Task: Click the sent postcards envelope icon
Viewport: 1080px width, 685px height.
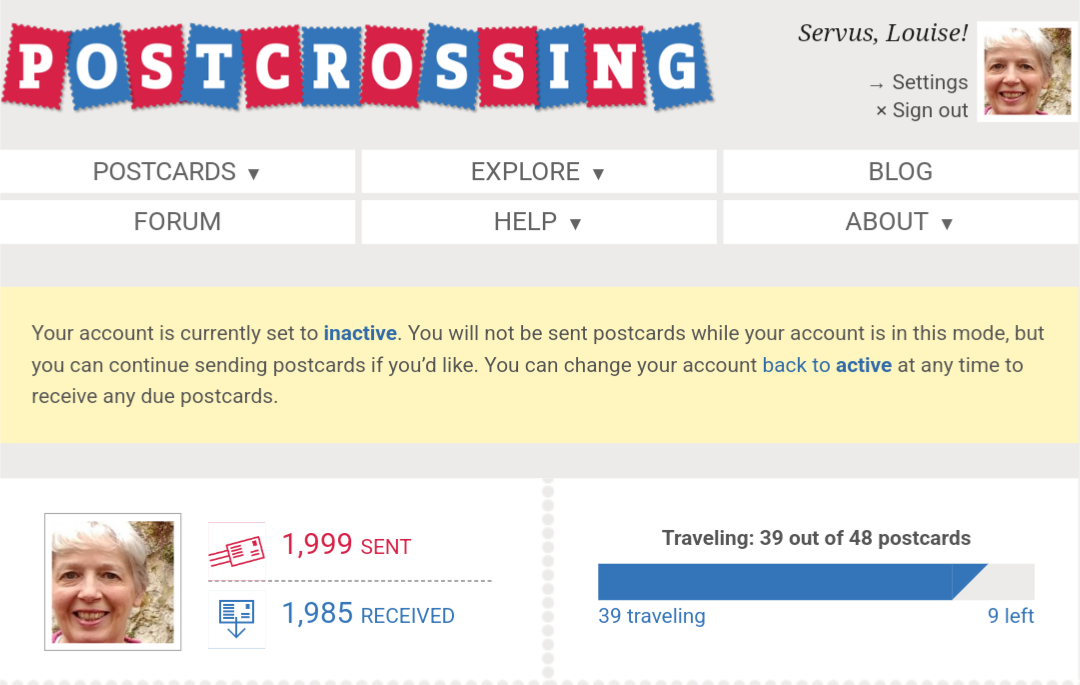Action: 236,551
